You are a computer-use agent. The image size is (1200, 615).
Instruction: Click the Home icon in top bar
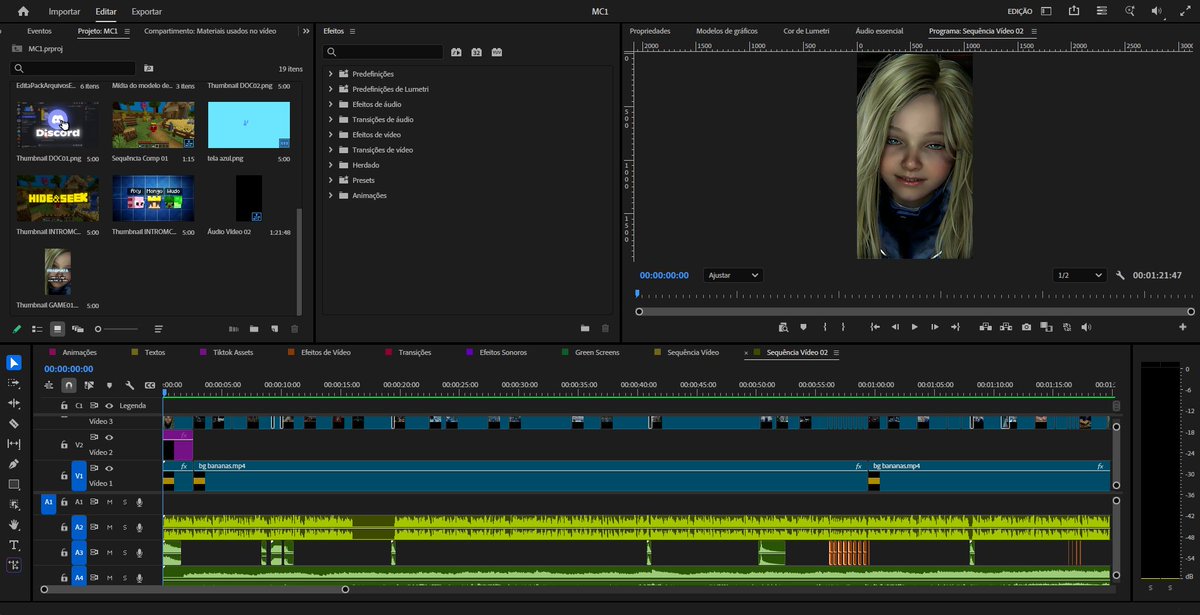[23, 11]
